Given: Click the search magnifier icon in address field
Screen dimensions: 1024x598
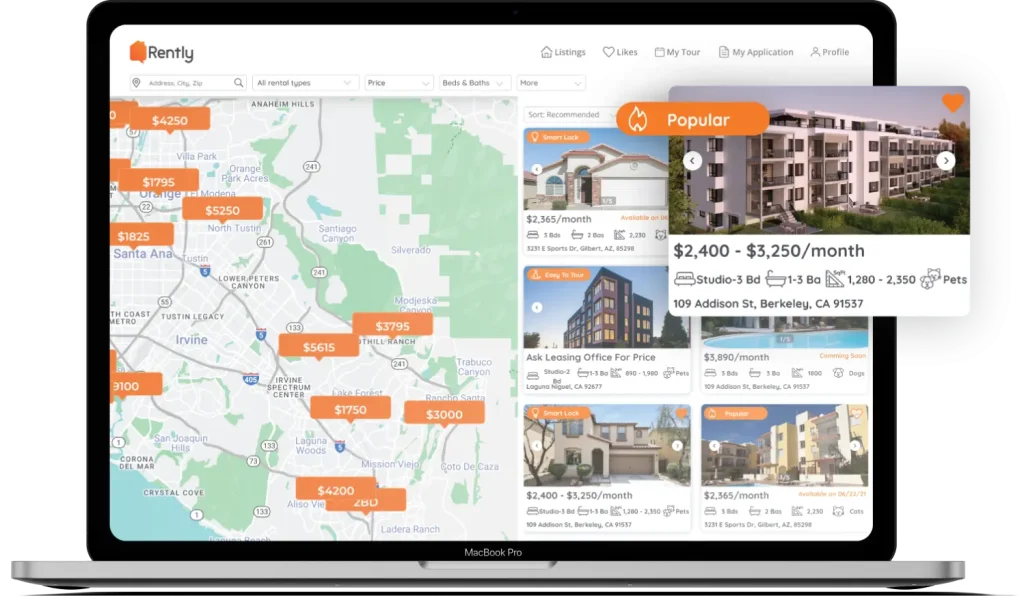Looking at the screenshot, I should click(239, 83).
